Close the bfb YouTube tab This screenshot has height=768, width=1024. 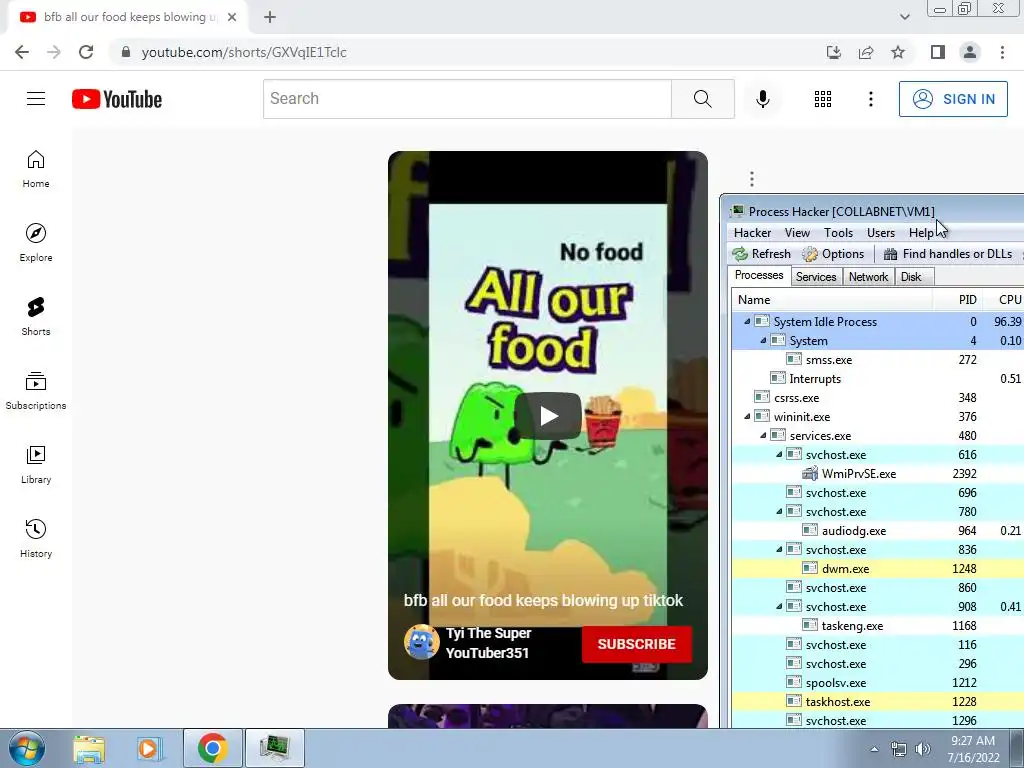tap(232, 18)
